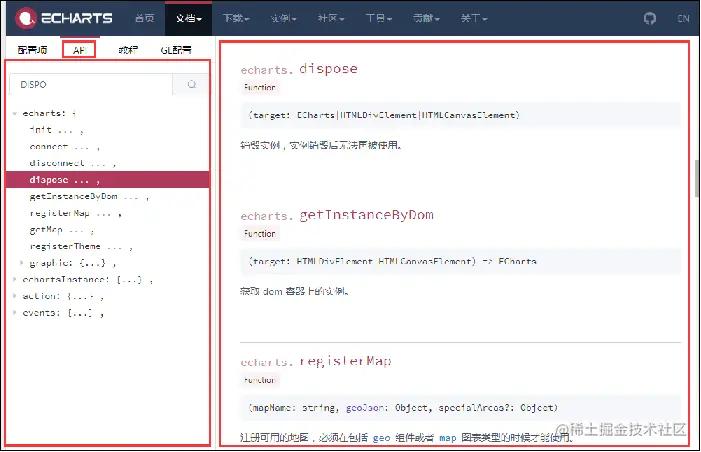Expand the graphic tree node
Viewport: 701px width, 452px height.
pyautogui.click(x=21, y=263)
